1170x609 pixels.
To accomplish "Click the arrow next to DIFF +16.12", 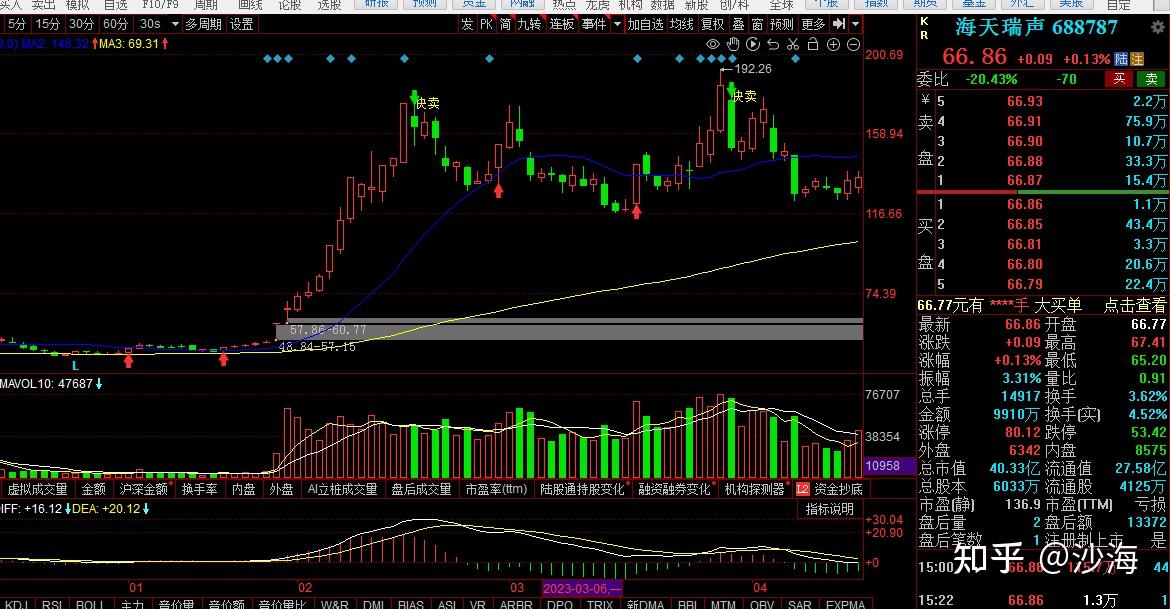I will (68, 509).
